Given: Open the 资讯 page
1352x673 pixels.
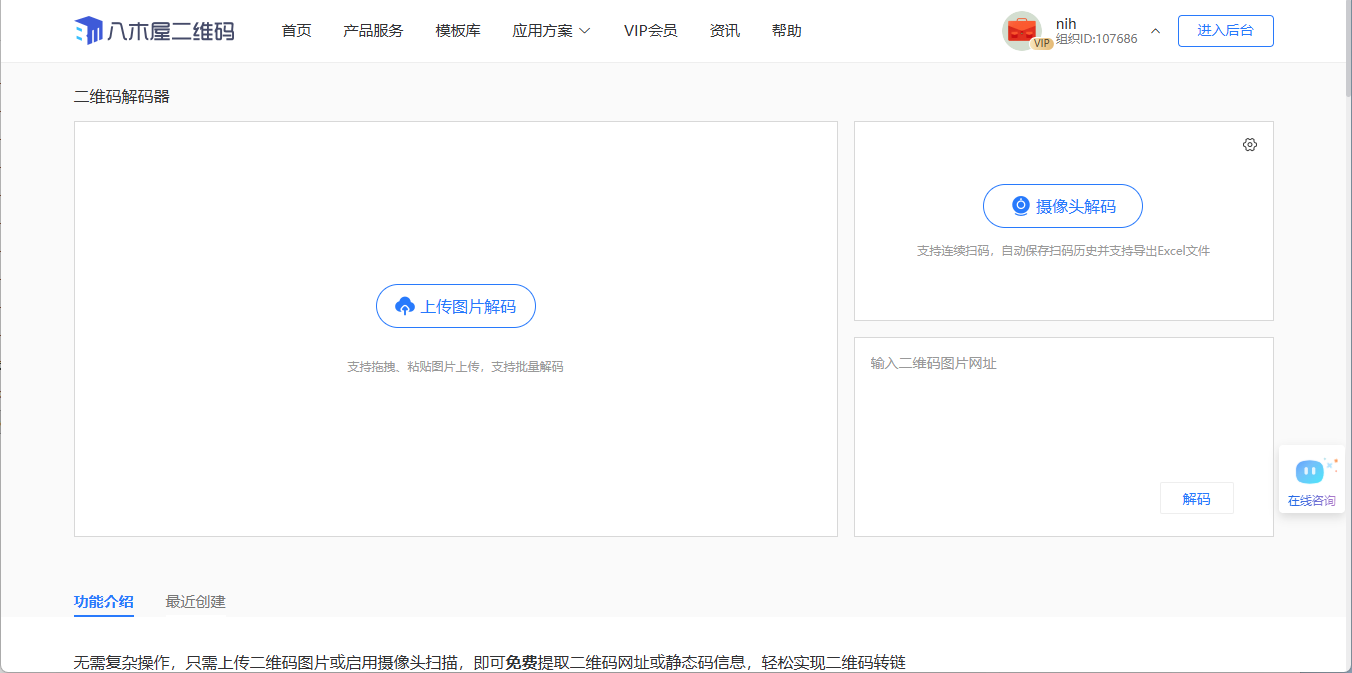Looking at the screenshot, I should coord(724,31).
